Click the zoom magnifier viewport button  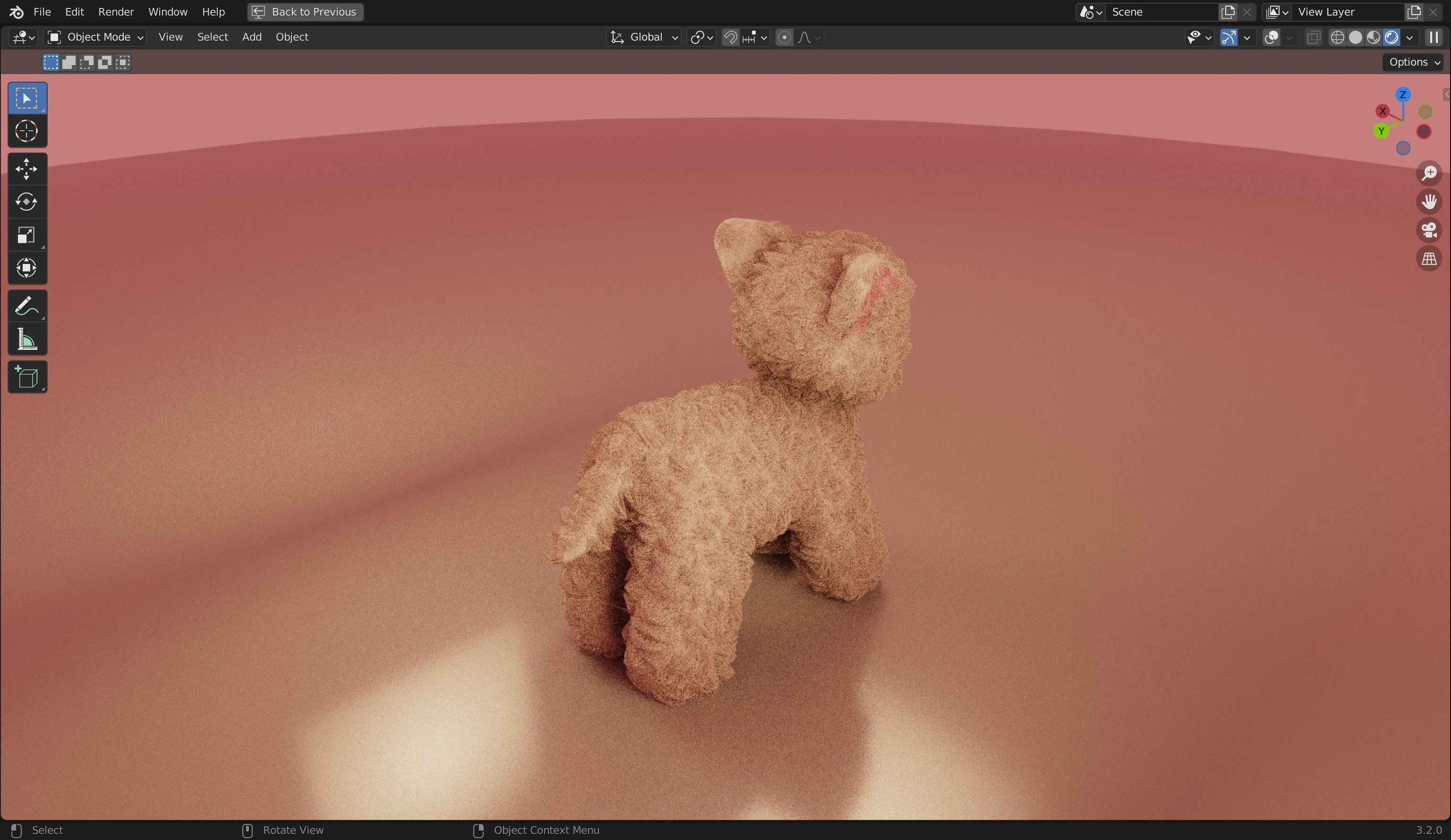[1428, 173]
